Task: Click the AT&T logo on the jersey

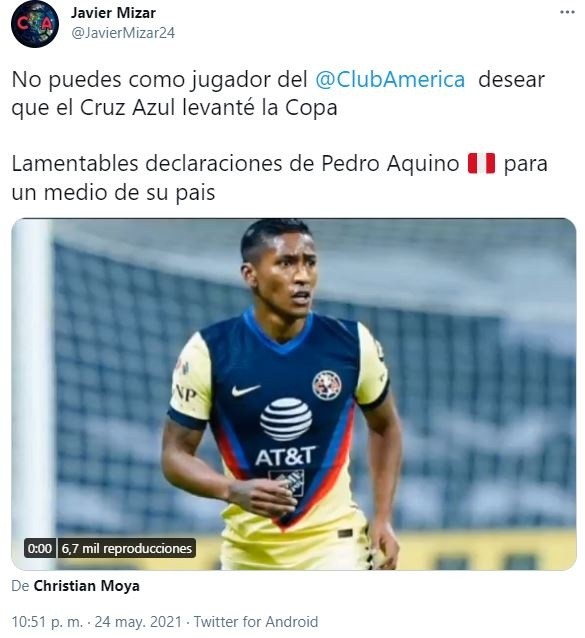Action: pyautogui.click(x=286, y=433)
